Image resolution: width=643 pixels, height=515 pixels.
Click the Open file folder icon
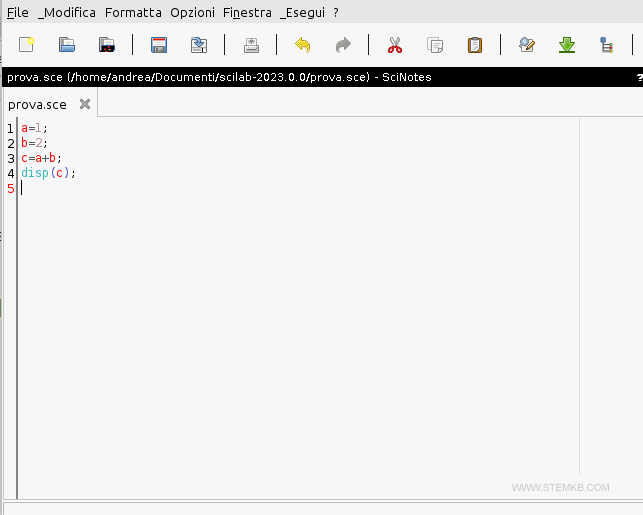tap(67, 45)
